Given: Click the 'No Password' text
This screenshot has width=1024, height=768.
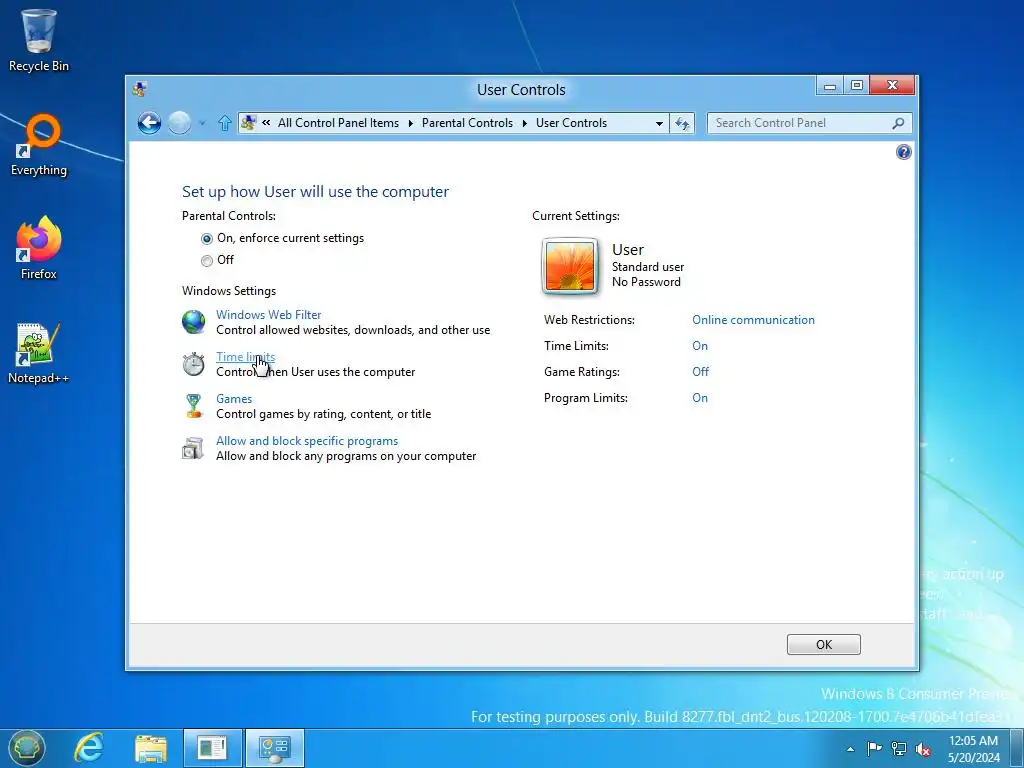Looking at the screenshot, I should tap(646, 282).
